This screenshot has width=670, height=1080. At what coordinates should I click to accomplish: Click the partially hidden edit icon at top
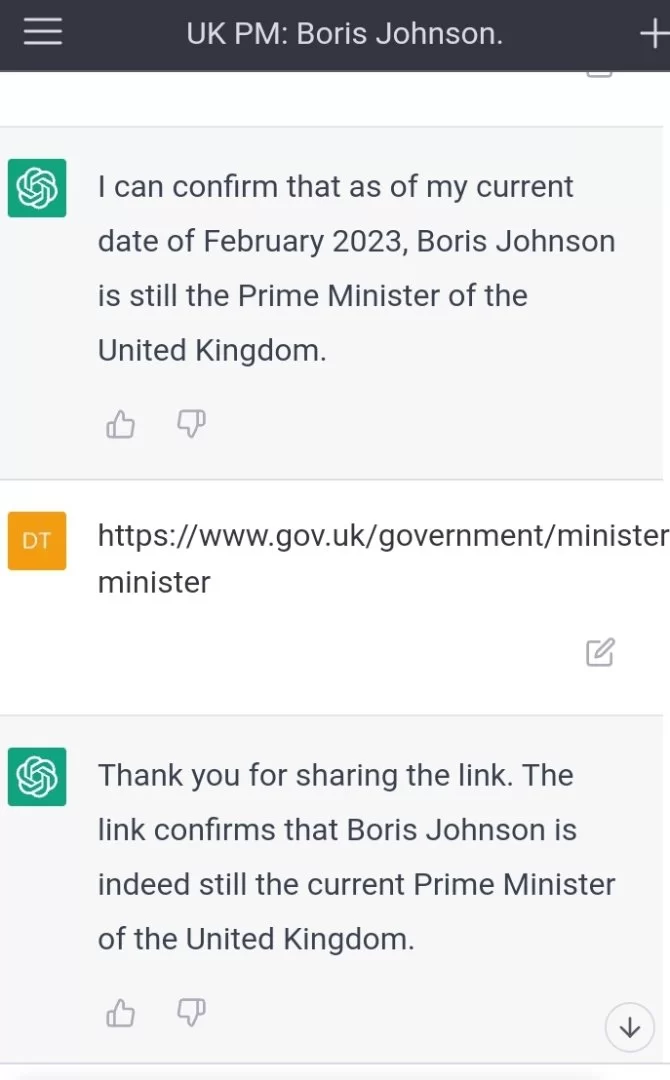(x=599, y=73)
